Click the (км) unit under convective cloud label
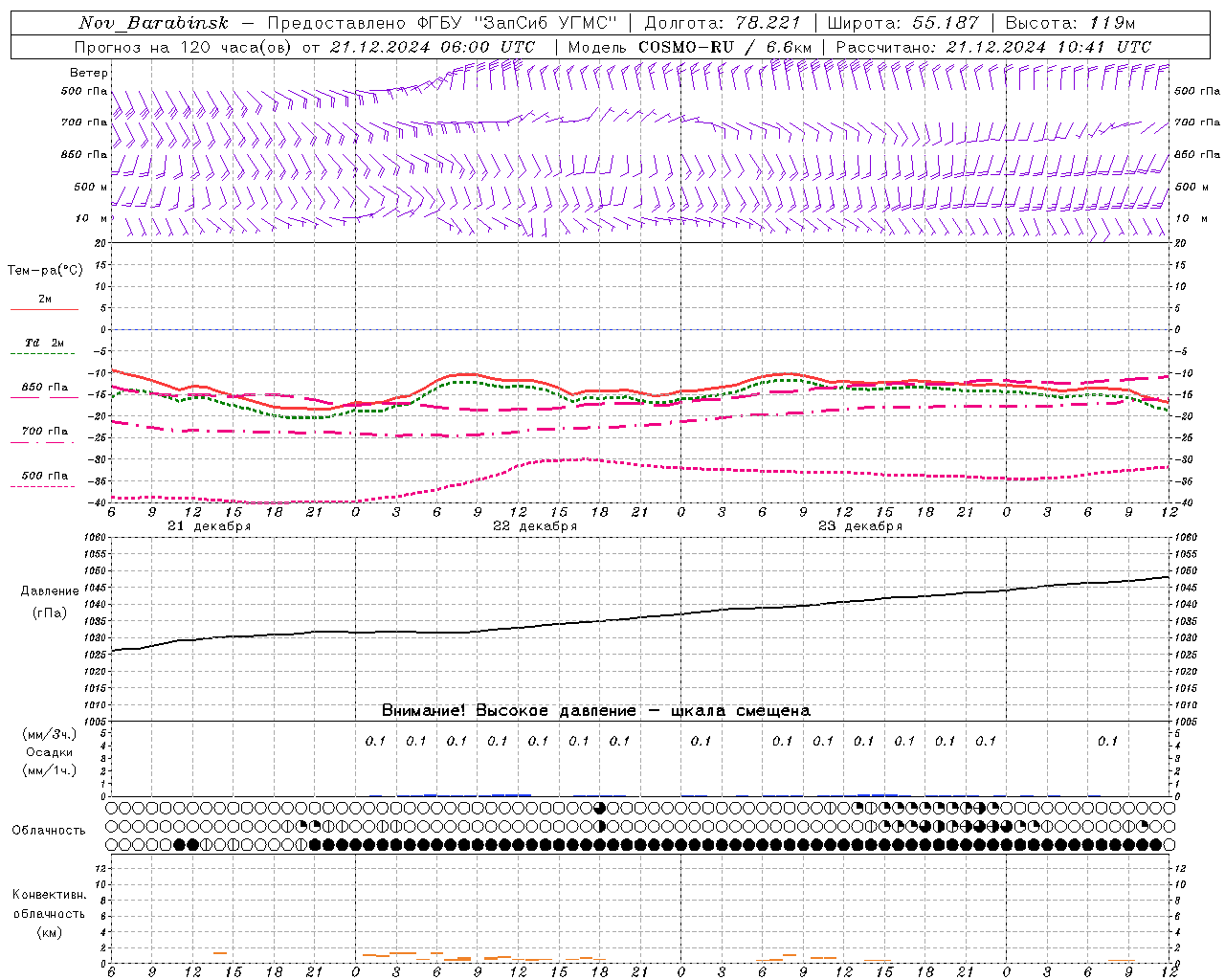This screenshot has width=1225, height=980. coord(50,932)
